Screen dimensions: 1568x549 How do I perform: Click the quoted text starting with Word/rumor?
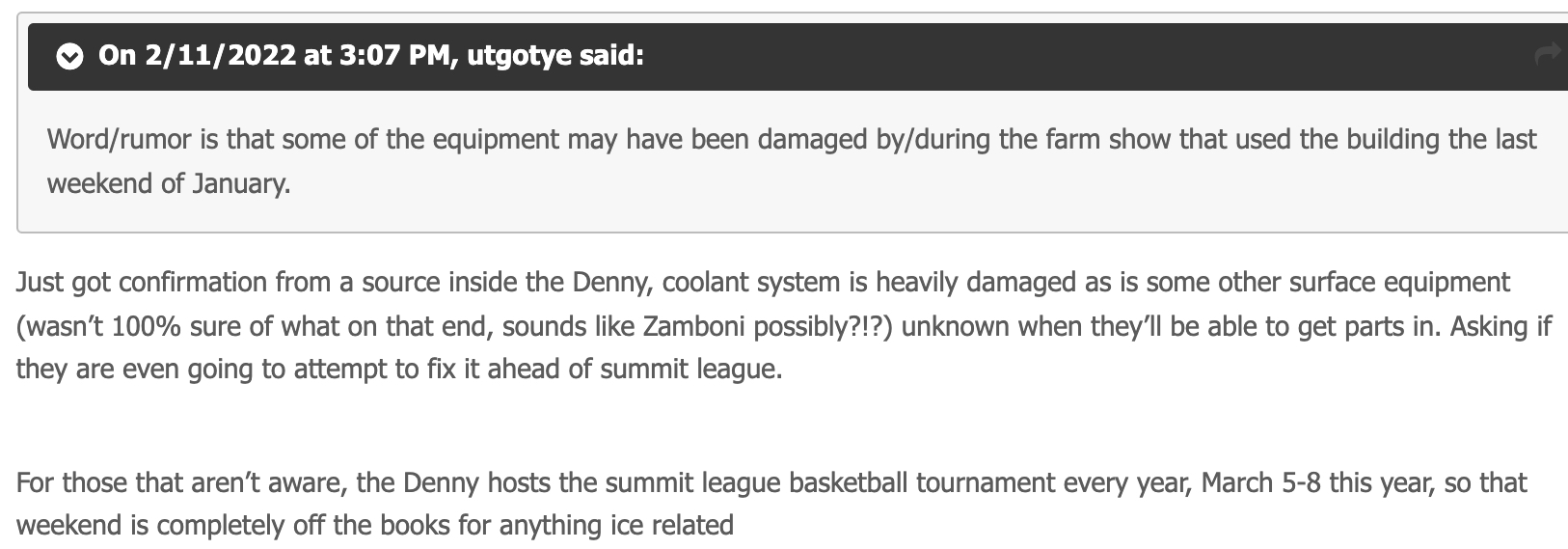point(792,161)
